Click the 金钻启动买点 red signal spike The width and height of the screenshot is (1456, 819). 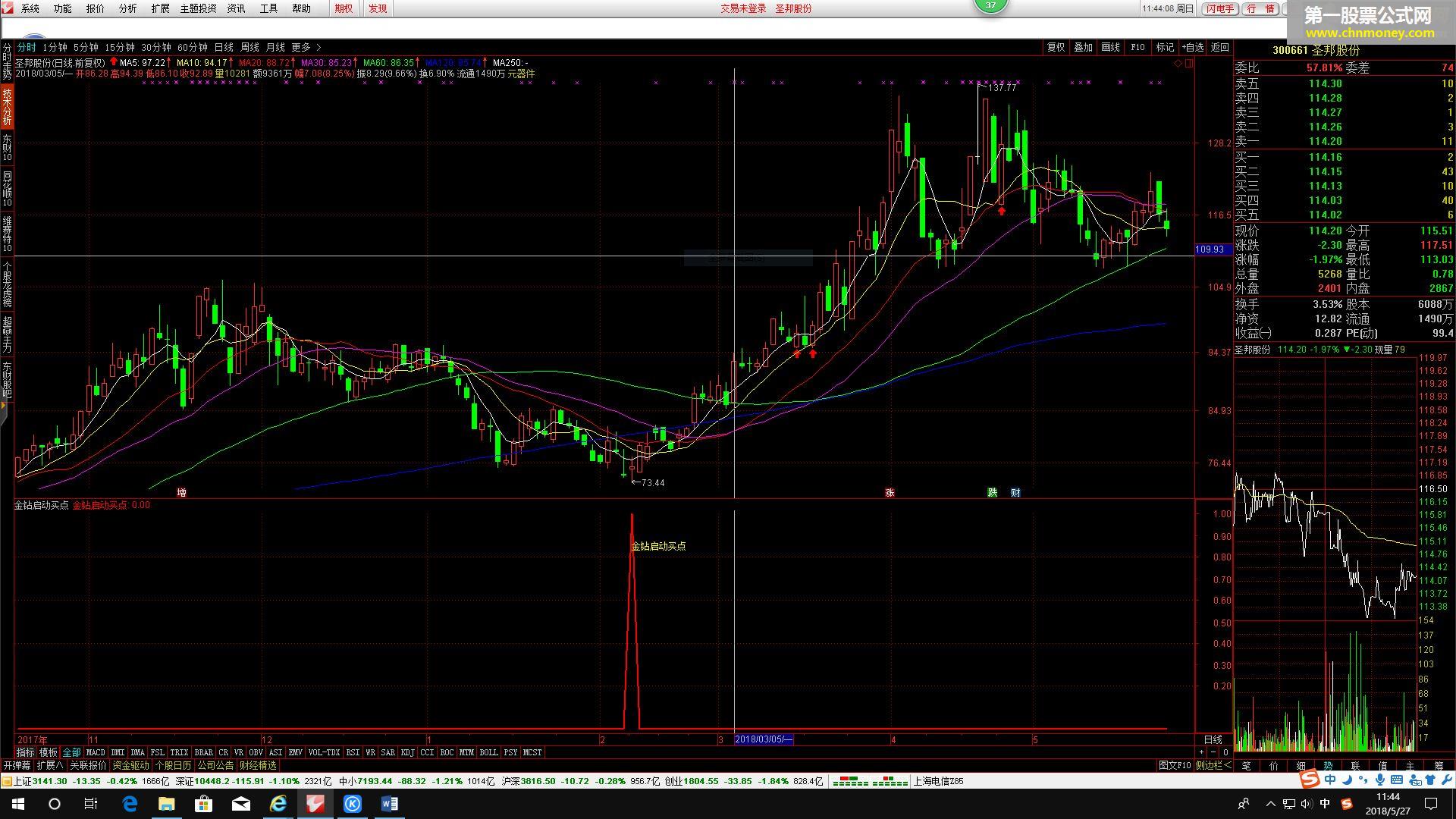coord(632,622)
